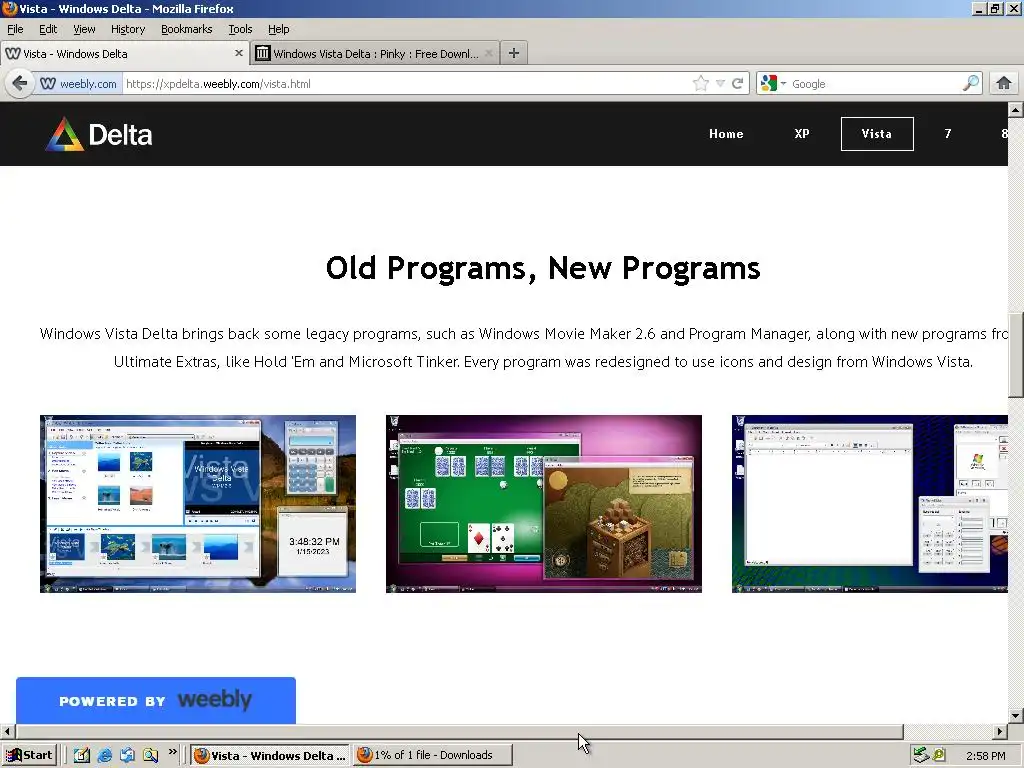The image size is (1024, 768).
Task: Select the Vista nav button
Action: [877, 134]
